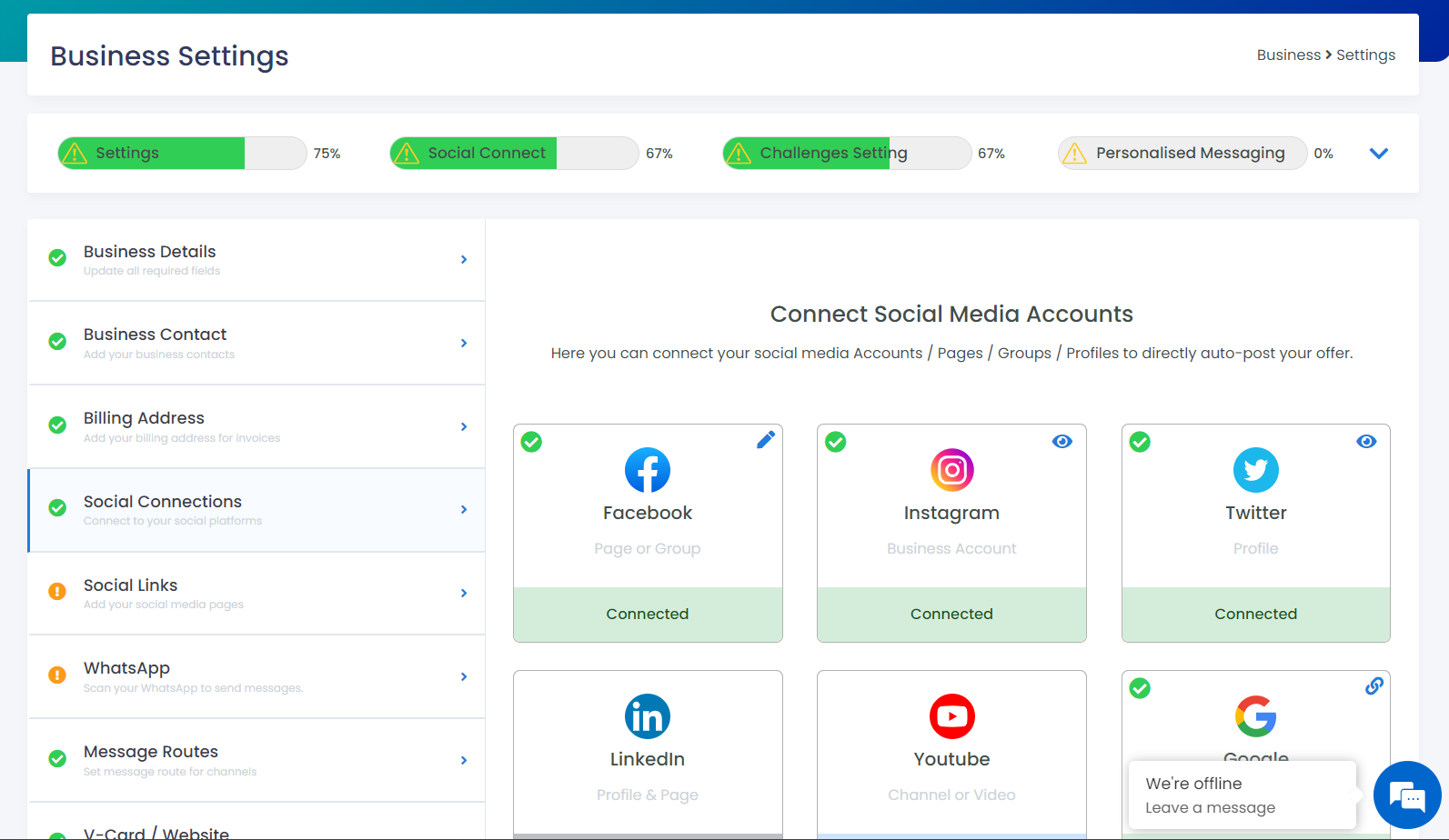The width and height of the screenshot is (1449, 840).
Task: Expand Business Contact with its chevron
Action: pyautogui.click(x=464, y=343)
